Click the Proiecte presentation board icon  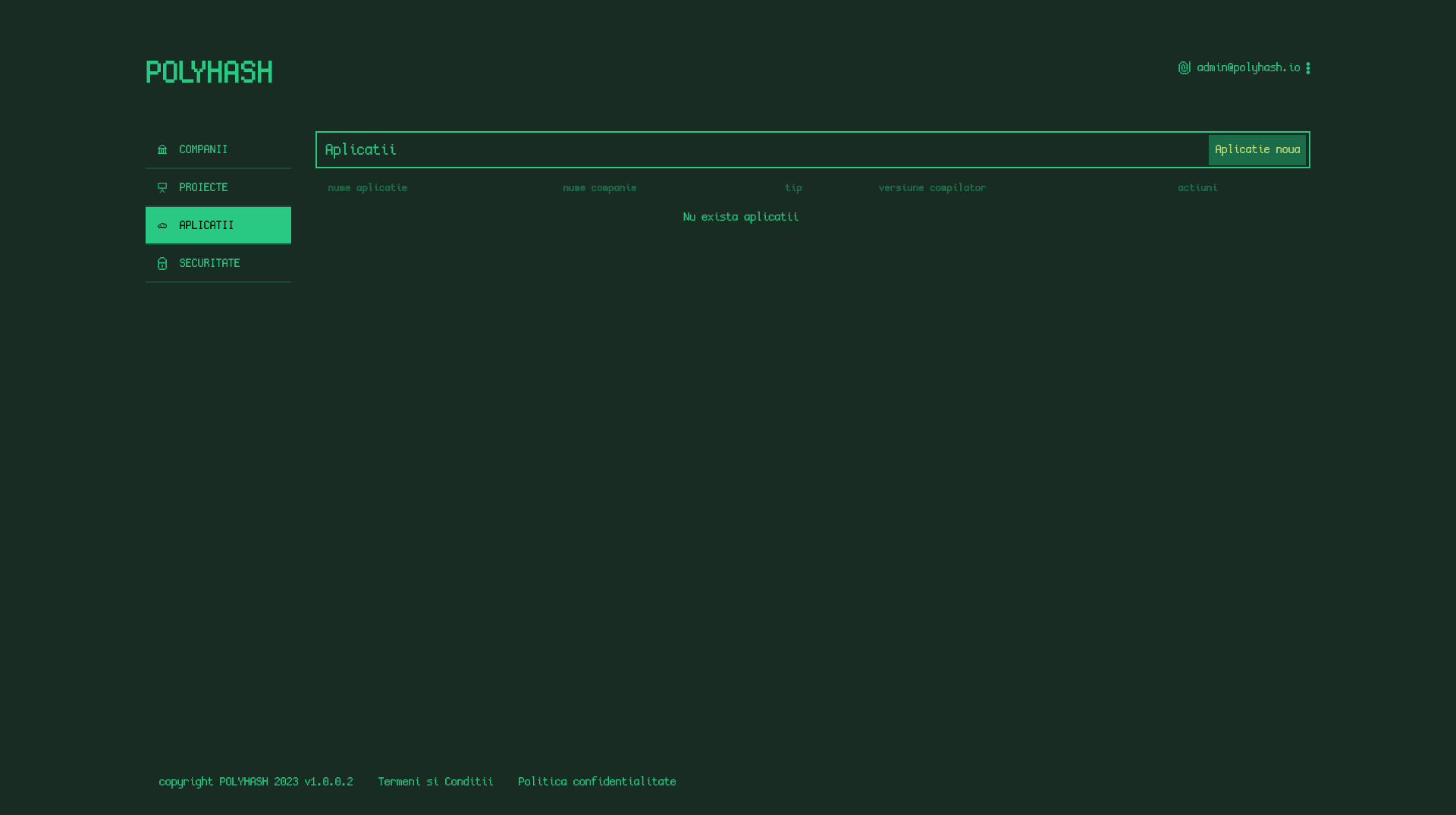[162, 187]
